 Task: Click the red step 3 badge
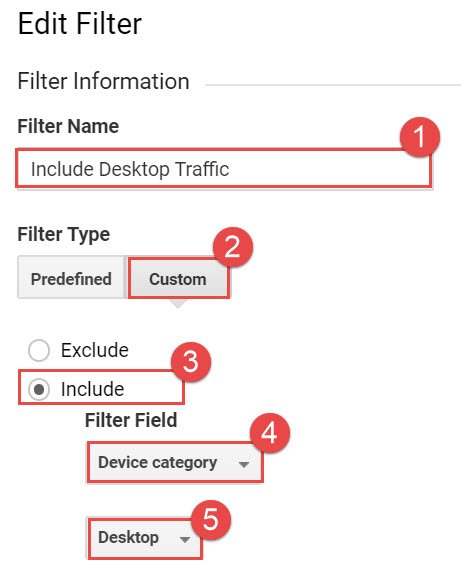191,362
